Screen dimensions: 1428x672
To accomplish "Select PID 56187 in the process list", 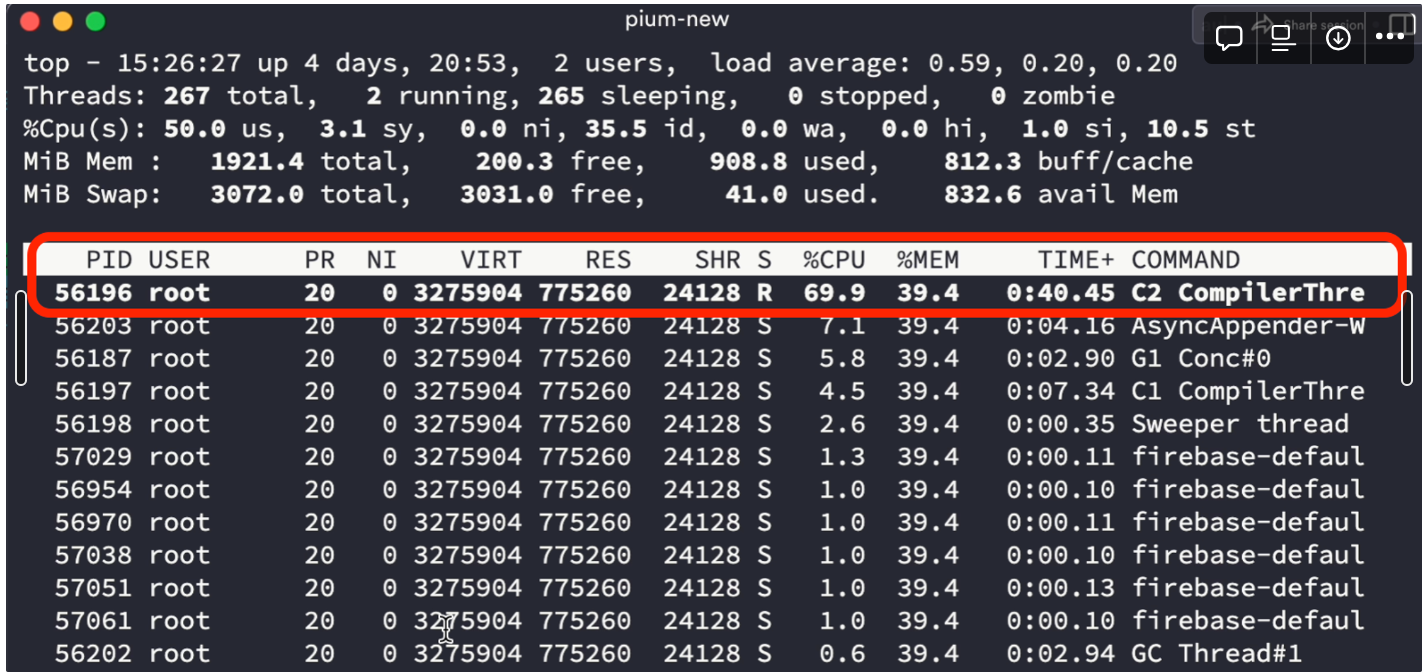I will (x=93, y=358).
